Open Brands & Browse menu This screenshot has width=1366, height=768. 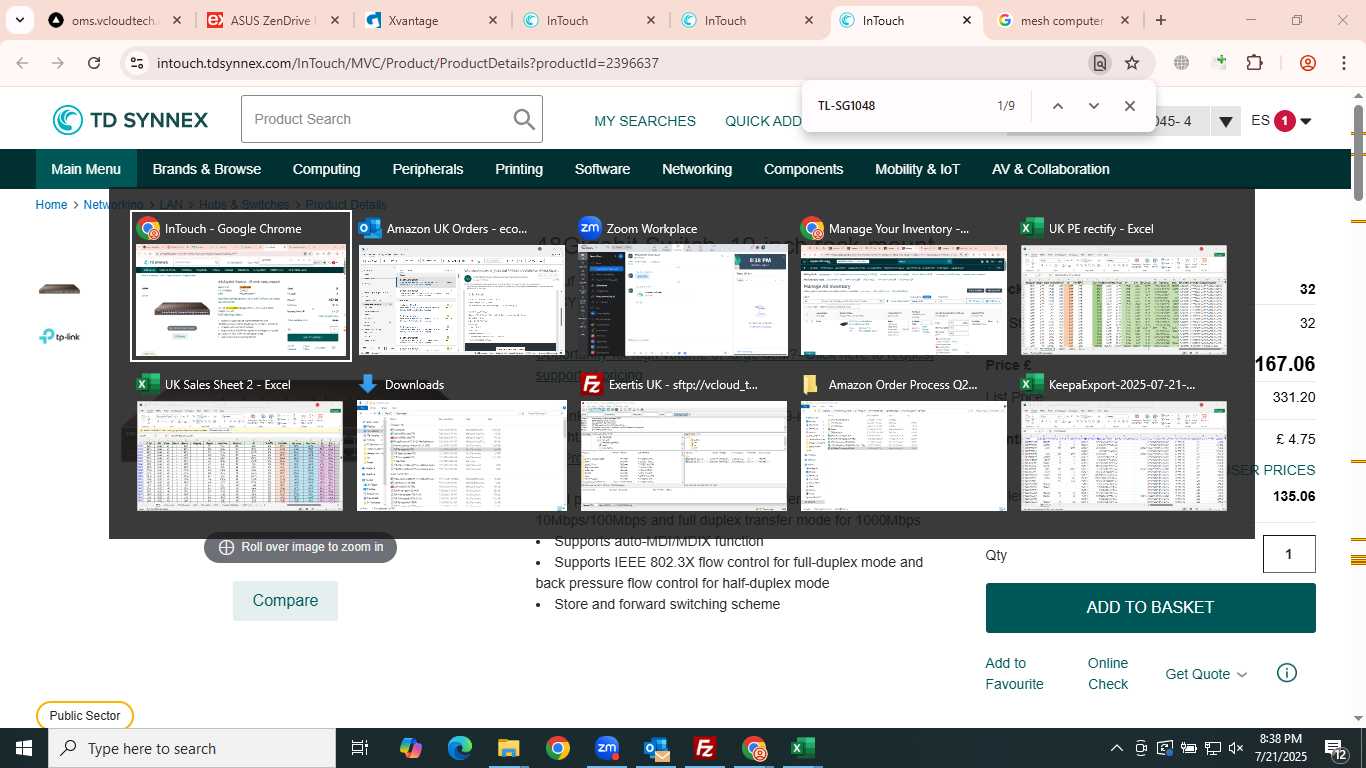(207, 169)
